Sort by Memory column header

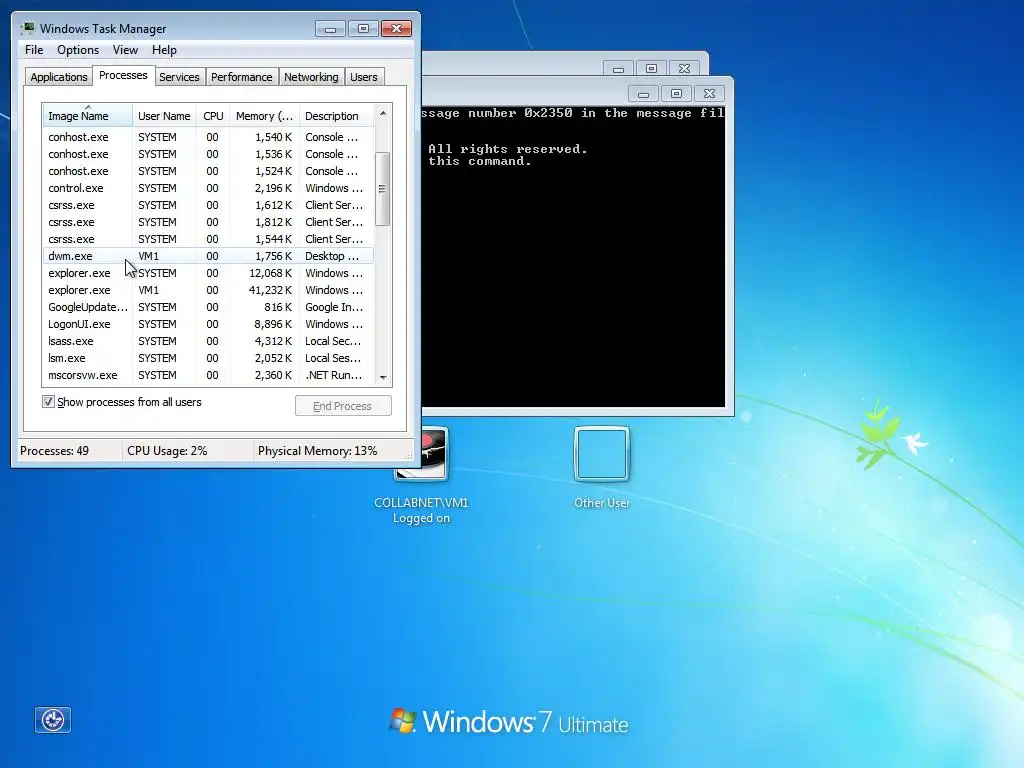(264, 116)
